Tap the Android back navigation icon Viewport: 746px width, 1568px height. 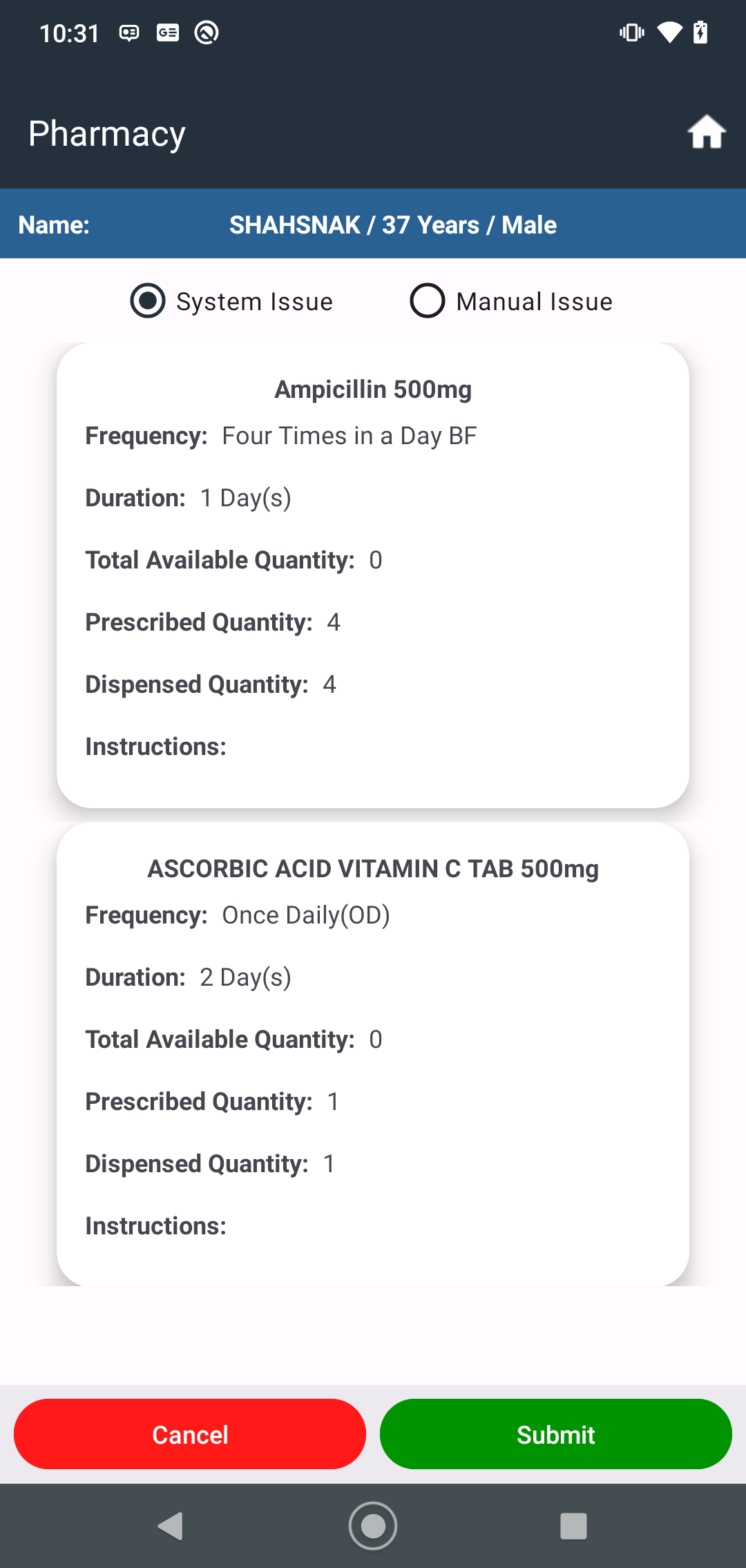[171, 1526]
